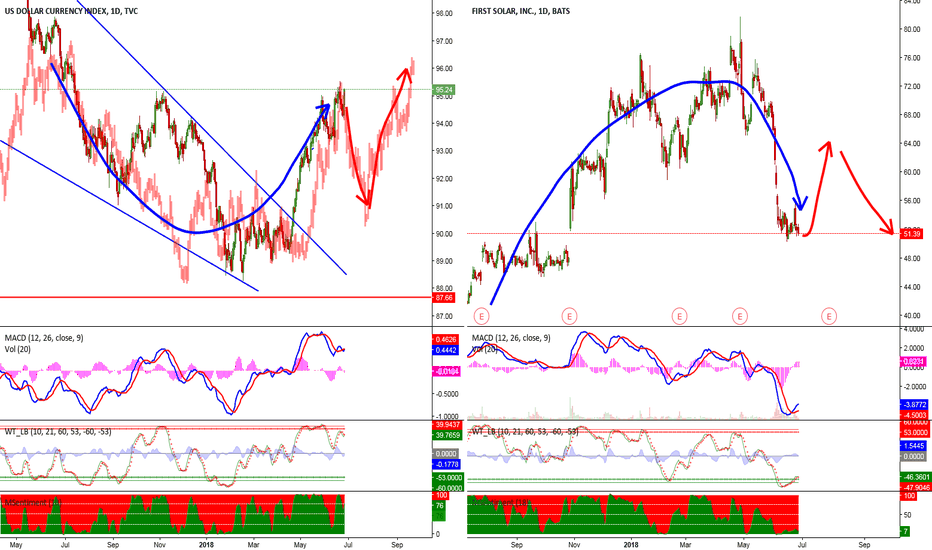Click the earliest earnings E marker on First Solar chart
The image size is (932, 550).
(x=481, y=316)
